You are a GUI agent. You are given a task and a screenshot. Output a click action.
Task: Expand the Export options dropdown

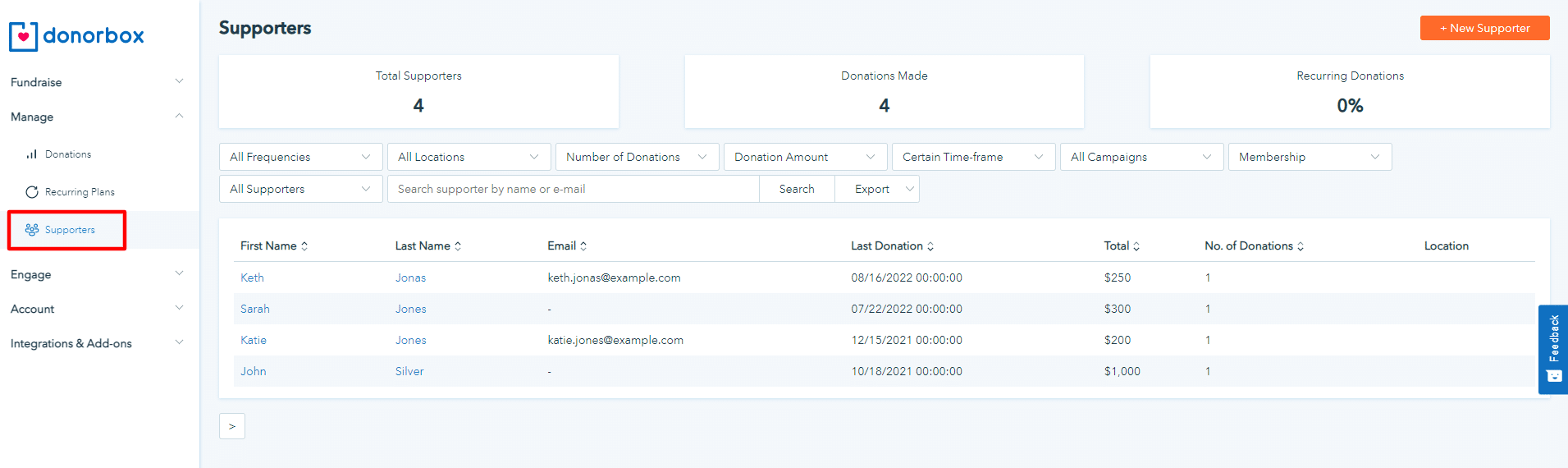click(x=909, y=189)
